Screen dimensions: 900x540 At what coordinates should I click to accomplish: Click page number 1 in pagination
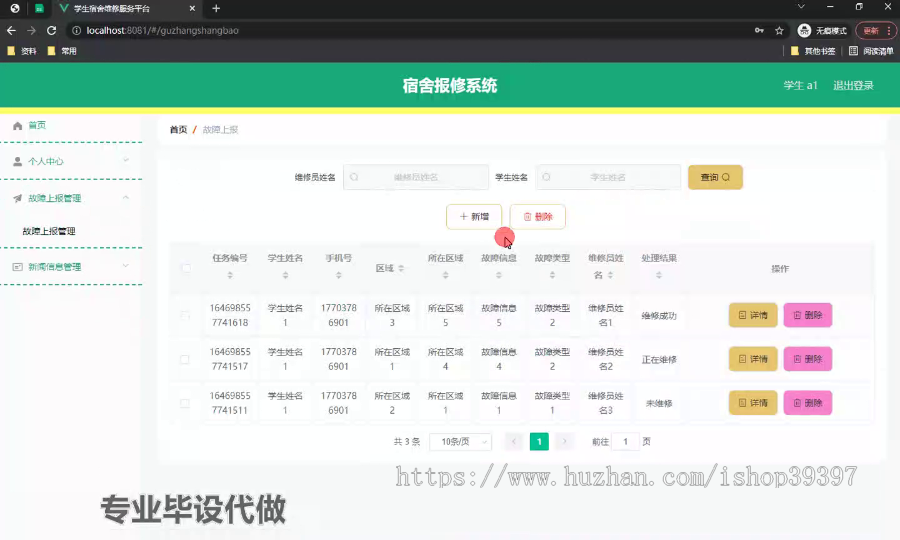point(539,441)
